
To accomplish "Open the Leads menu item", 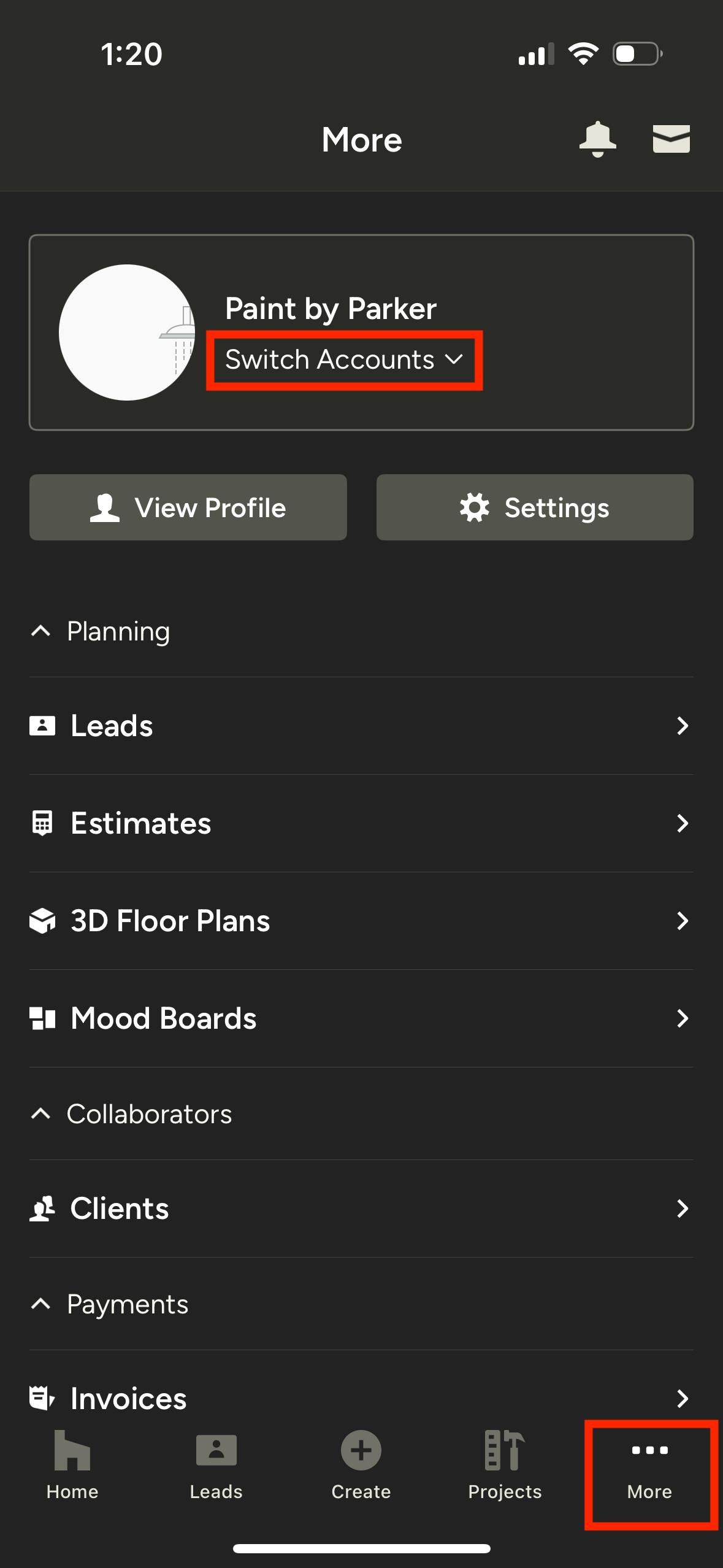I will (361, 726).
